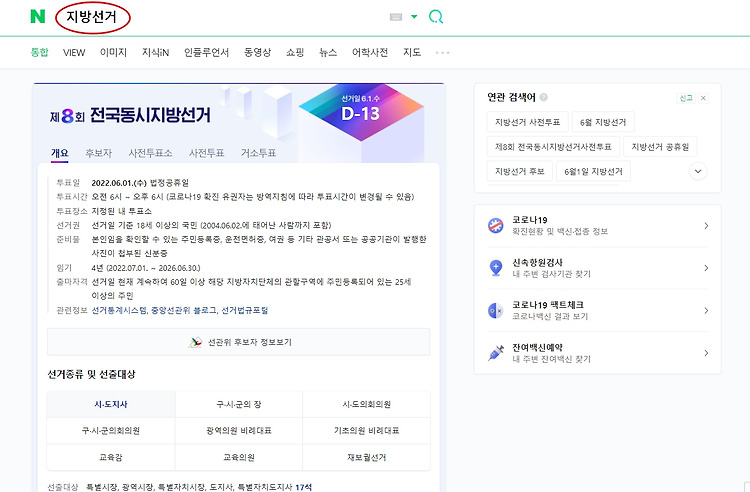Select the 통합 search tab
The height and width of the screenshot is (492, 750).
pos(39,52)
